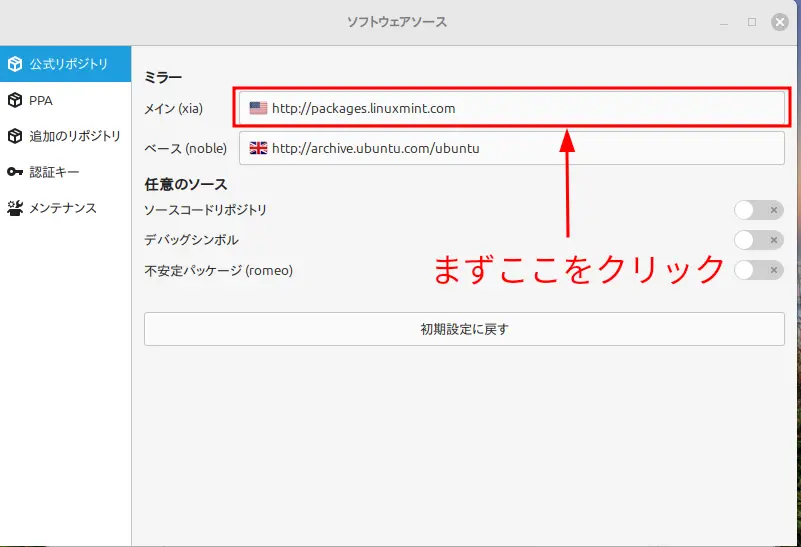Click the 追加のリポジトリ package icon
Viewport: 801px width, 547px height.
tap(15, 136)
